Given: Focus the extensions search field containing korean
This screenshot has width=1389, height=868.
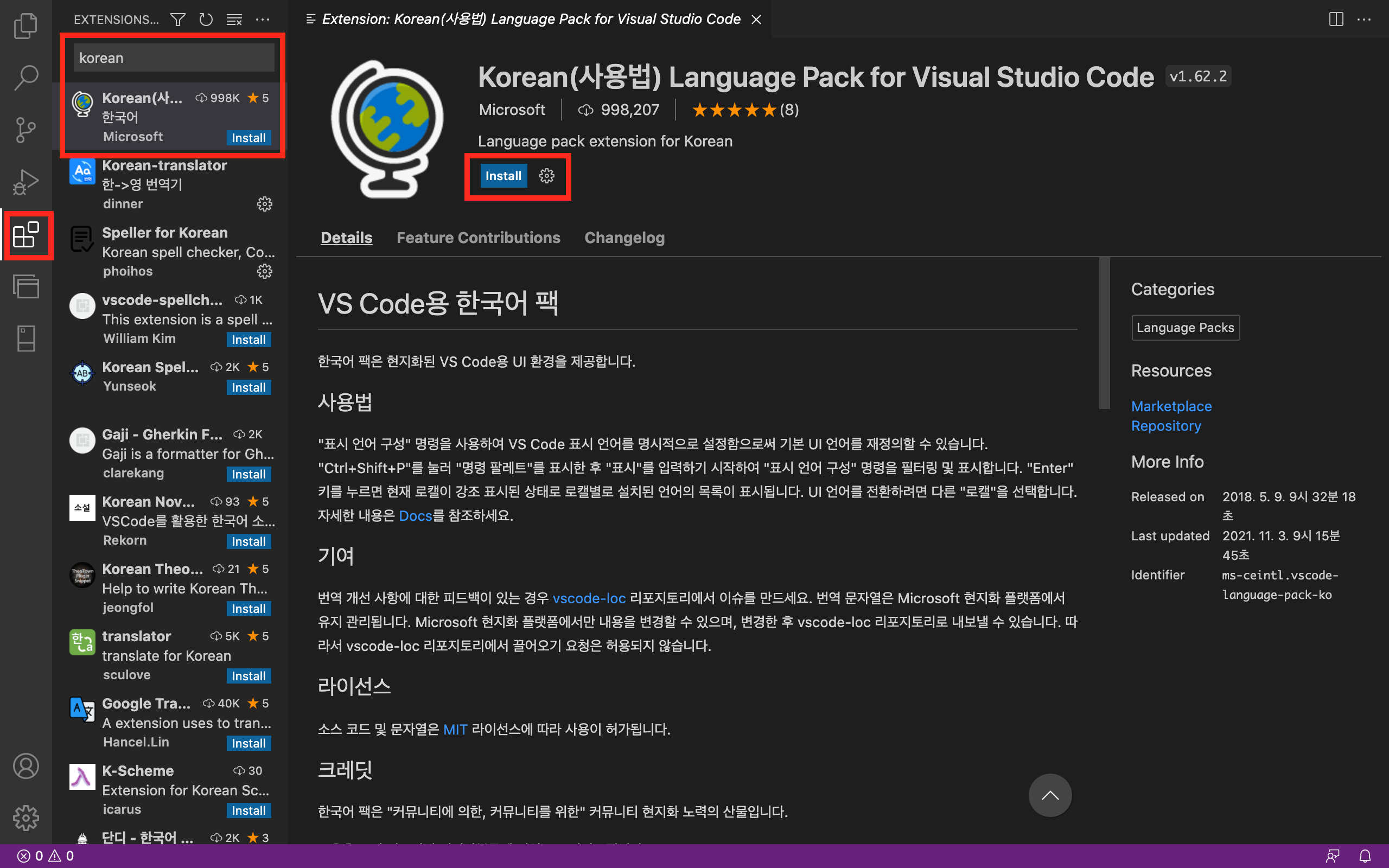Looking at the screenshot, I should [x=173, y=58].
